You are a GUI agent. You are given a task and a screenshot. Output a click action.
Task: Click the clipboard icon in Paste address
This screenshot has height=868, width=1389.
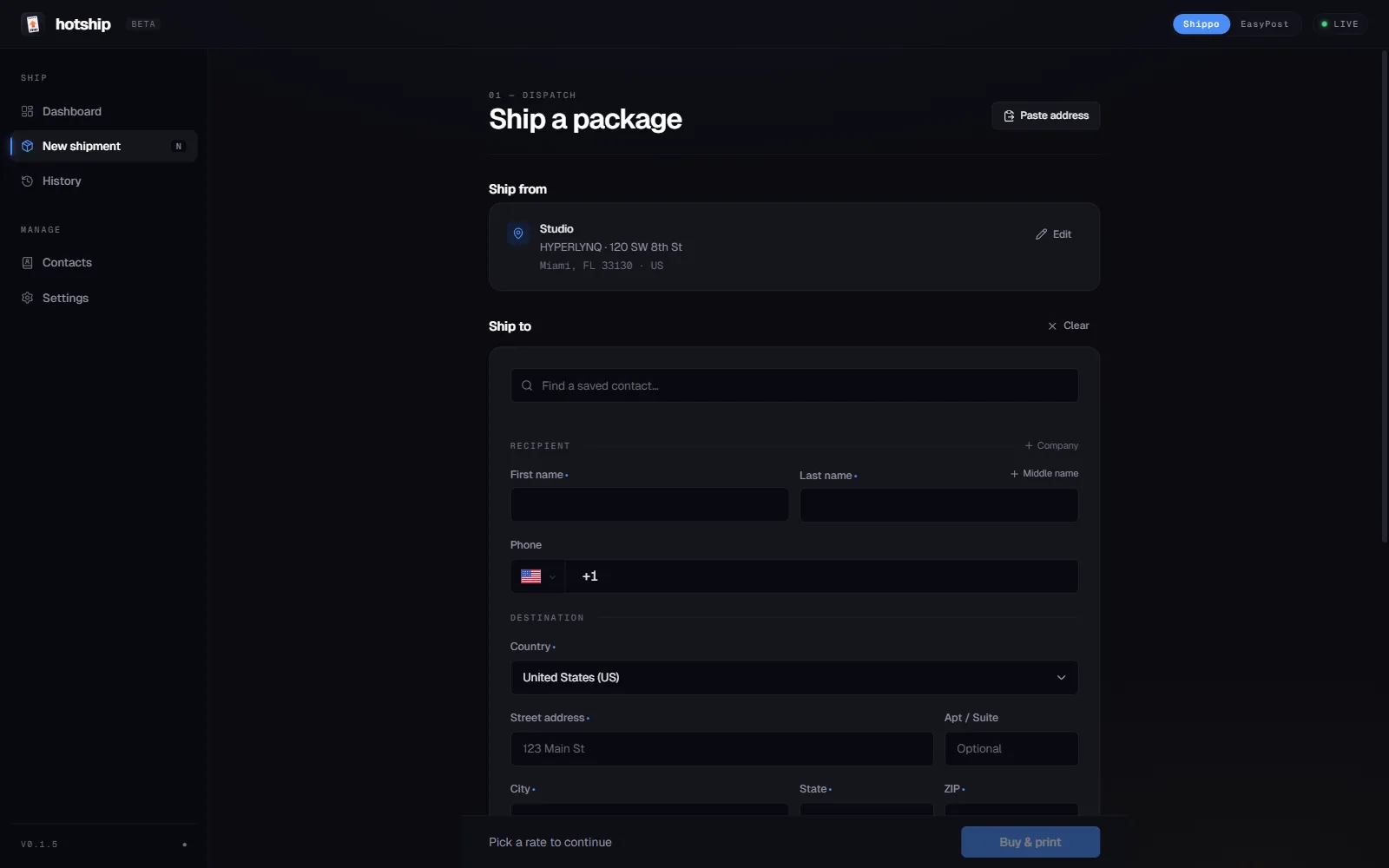pos(1009,115)
